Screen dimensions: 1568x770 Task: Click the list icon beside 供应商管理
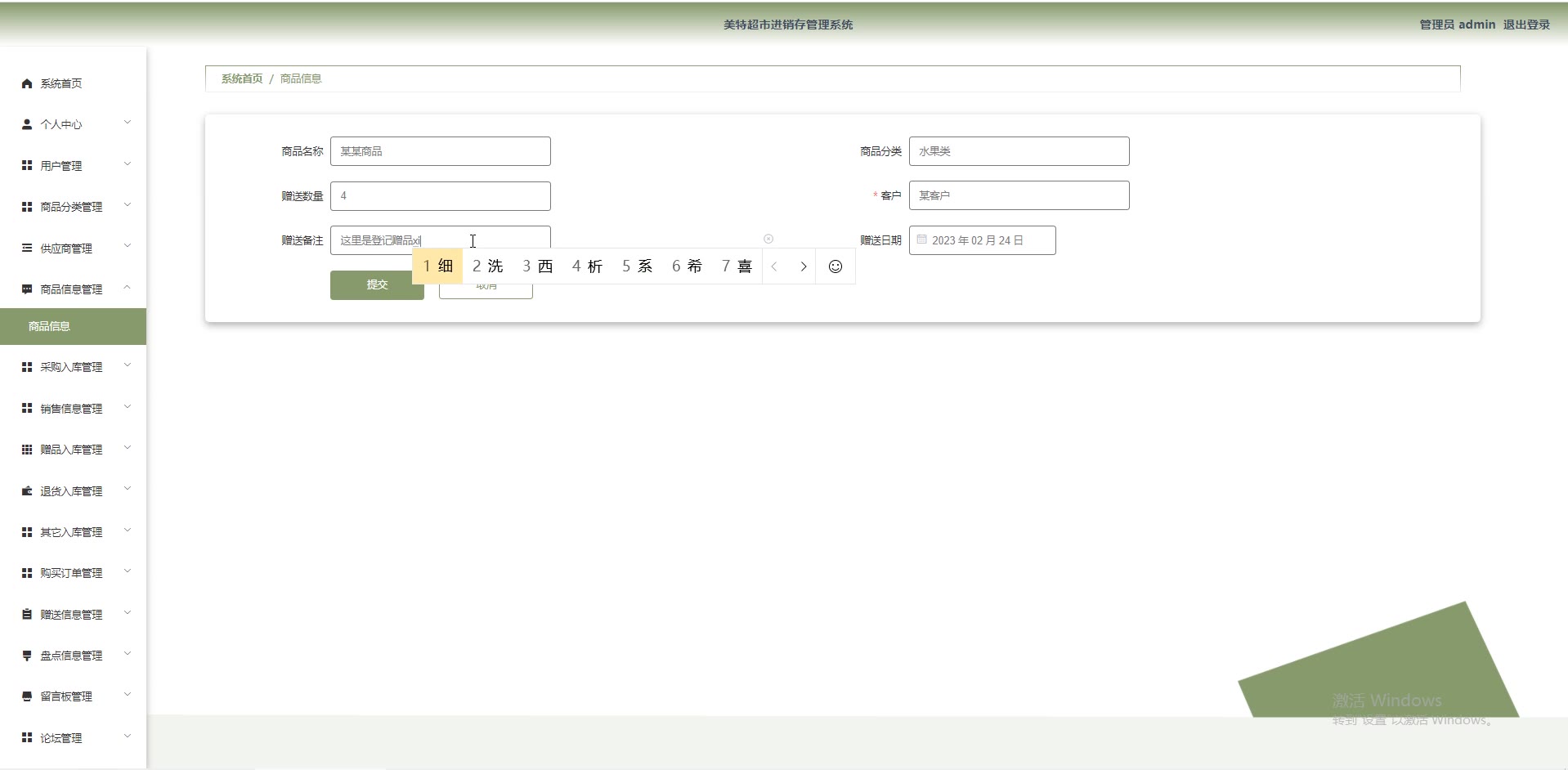pos(27,248)
